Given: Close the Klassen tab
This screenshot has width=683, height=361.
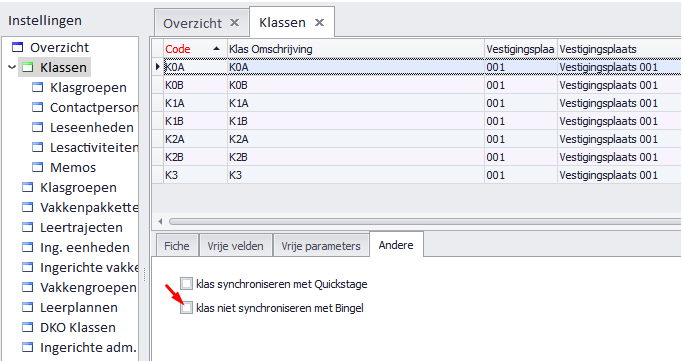Looking at the screenshot, I should 319,23.
